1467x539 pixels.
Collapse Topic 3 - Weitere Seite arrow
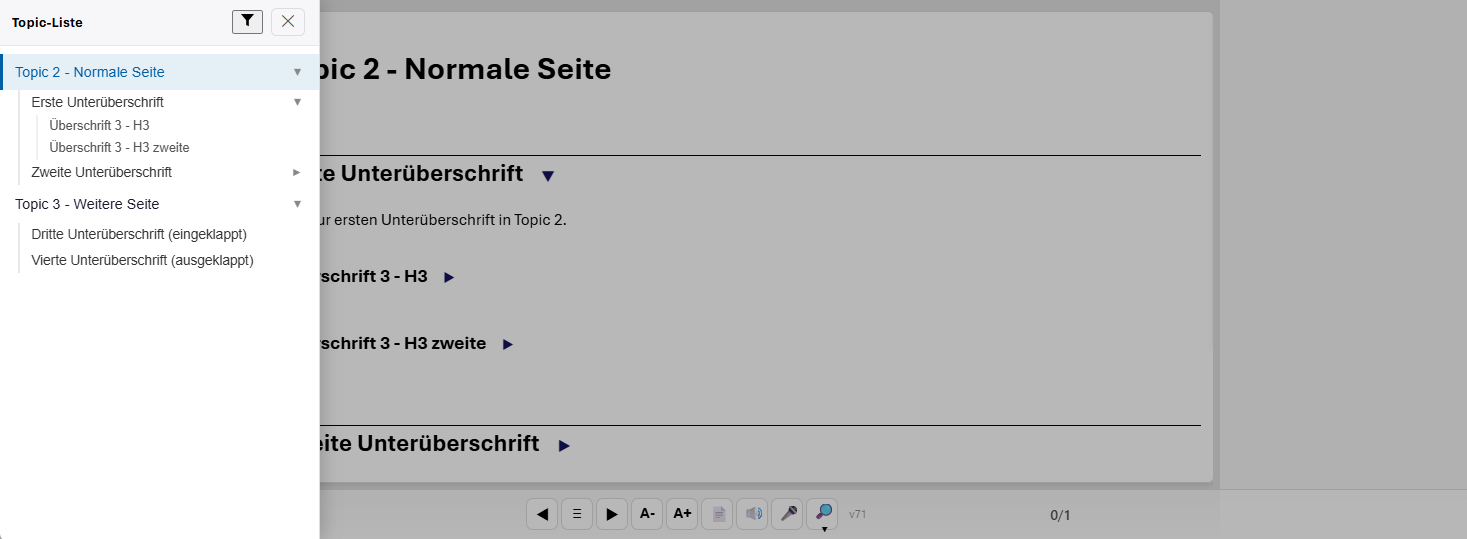click(297, 204)
